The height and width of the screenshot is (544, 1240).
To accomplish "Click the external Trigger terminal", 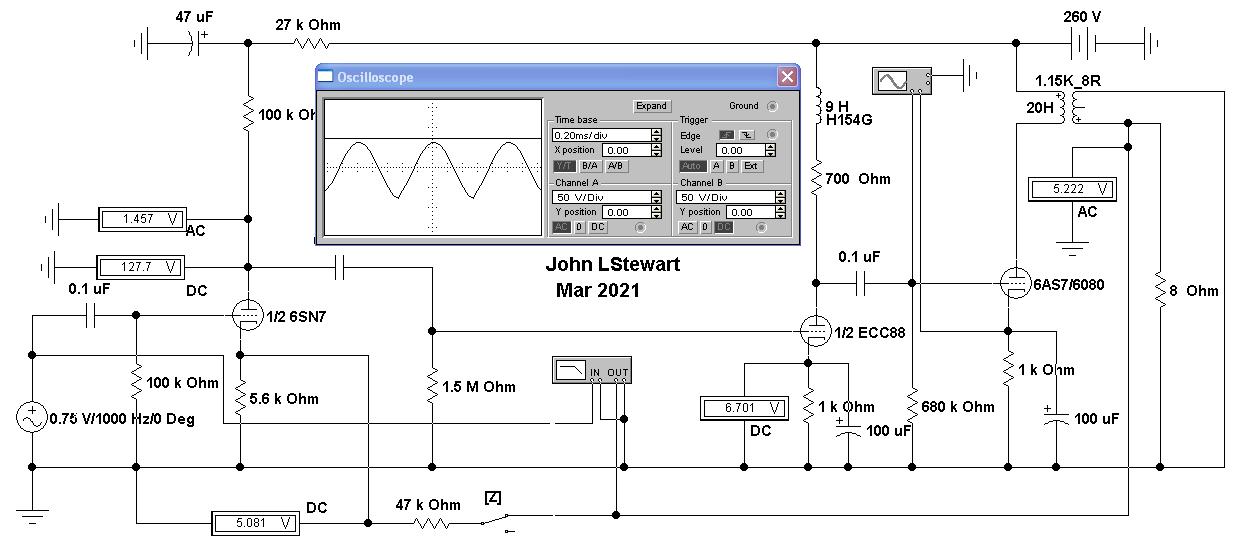I will pyautogui.click(x=772, y=134).
